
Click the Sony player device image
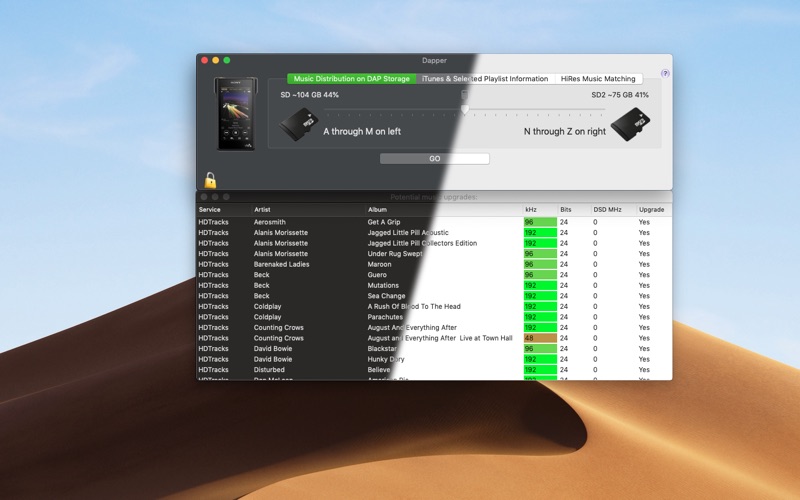(235, 114)
